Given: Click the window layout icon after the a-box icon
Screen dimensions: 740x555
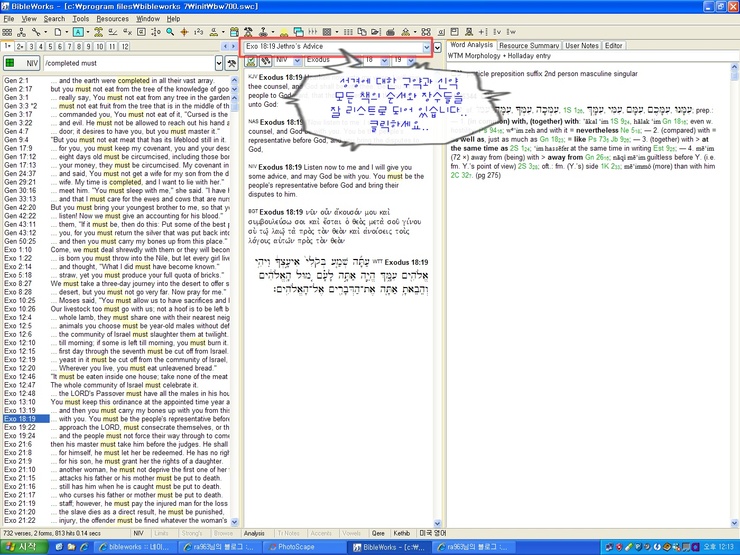Looking at the screenshot, I should point(454,32).
